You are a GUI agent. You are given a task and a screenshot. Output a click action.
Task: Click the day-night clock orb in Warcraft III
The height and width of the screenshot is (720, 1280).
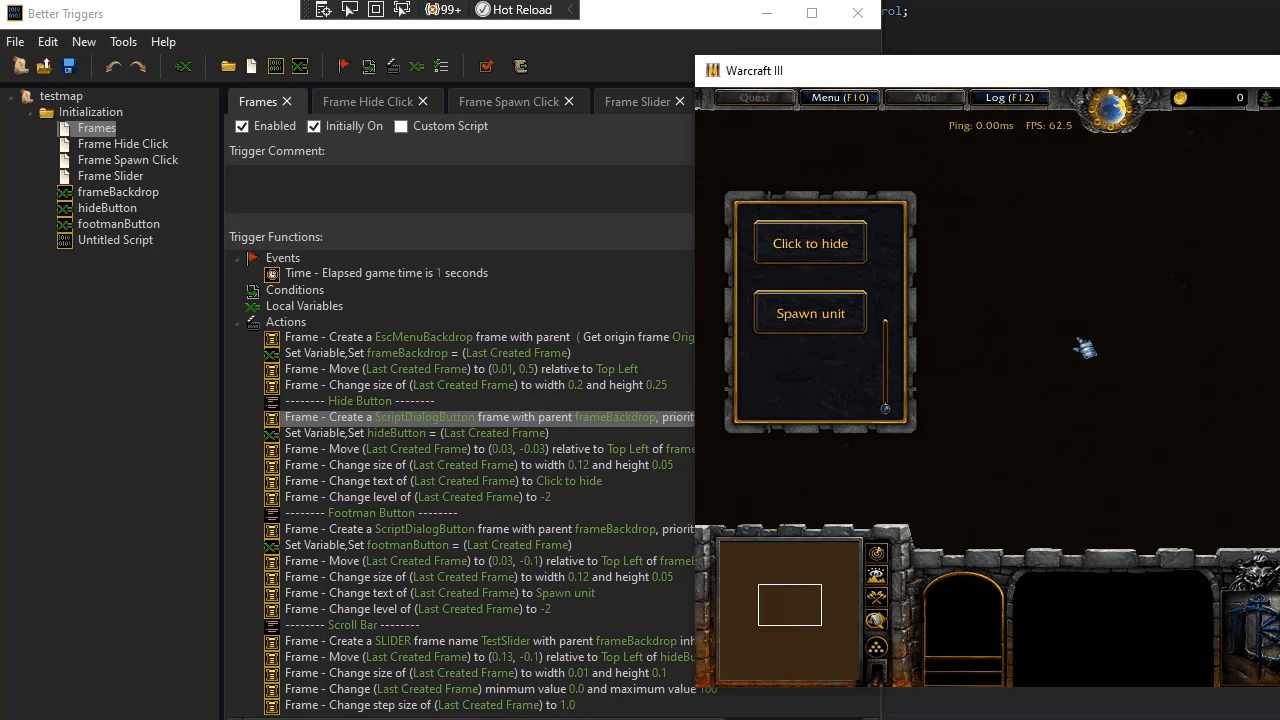point(1110,108)
